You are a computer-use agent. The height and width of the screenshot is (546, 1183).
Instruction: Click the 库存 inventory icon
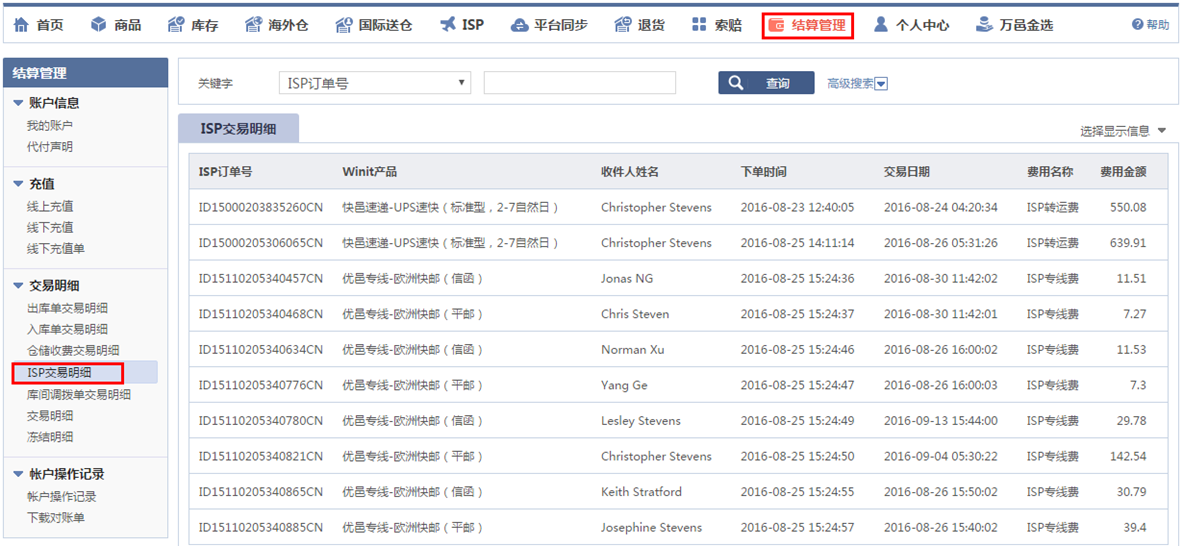[x=176, y=25]
